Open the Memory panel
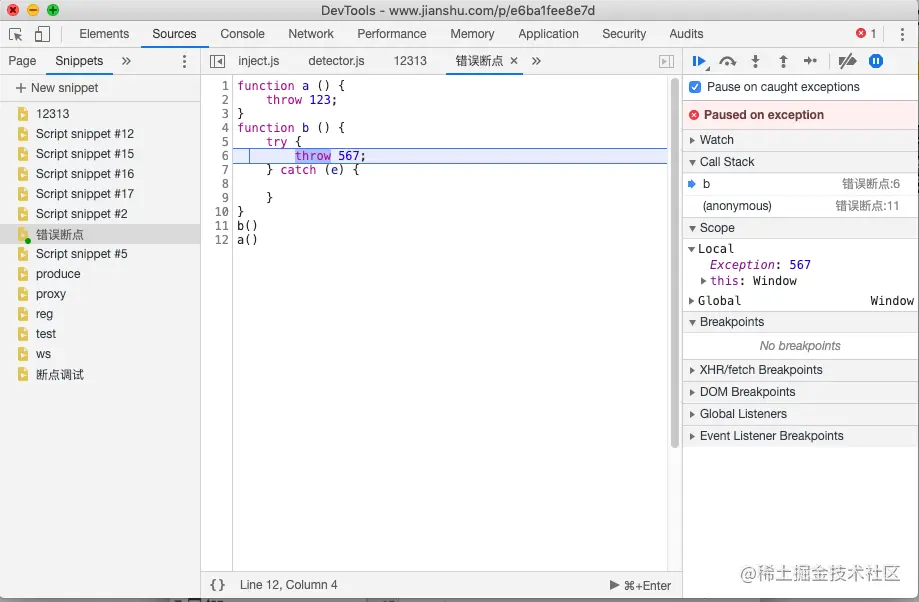The image size is (919, 602). pos(472,34)
